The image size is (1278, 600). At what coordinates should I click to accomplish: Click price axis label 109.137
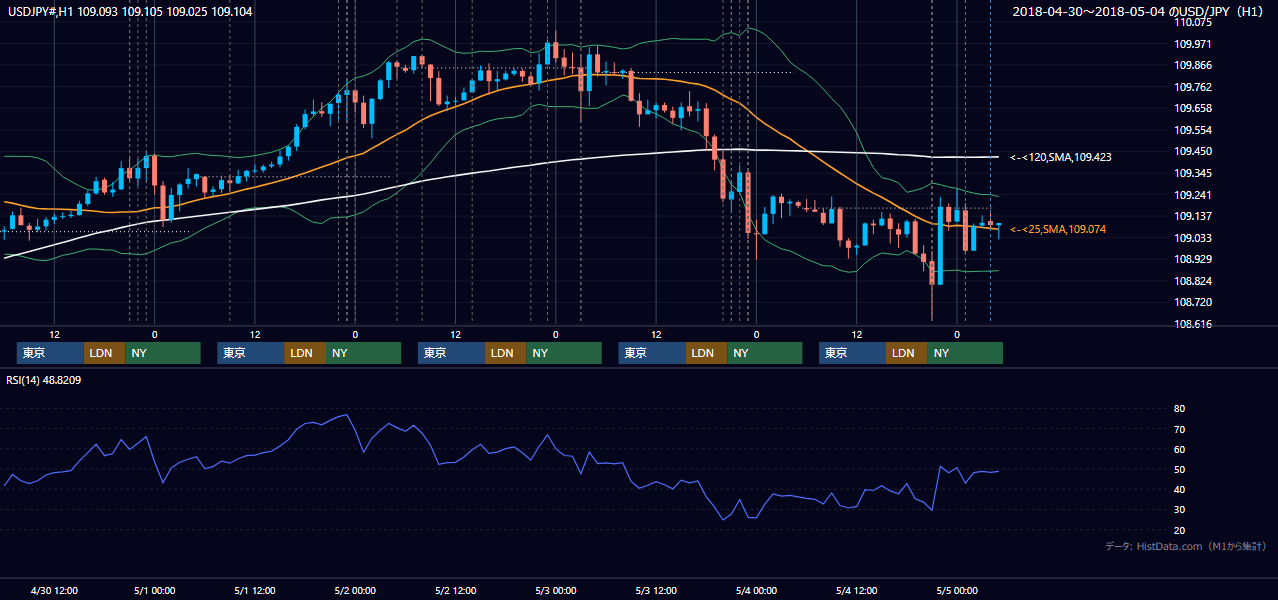1194,216
